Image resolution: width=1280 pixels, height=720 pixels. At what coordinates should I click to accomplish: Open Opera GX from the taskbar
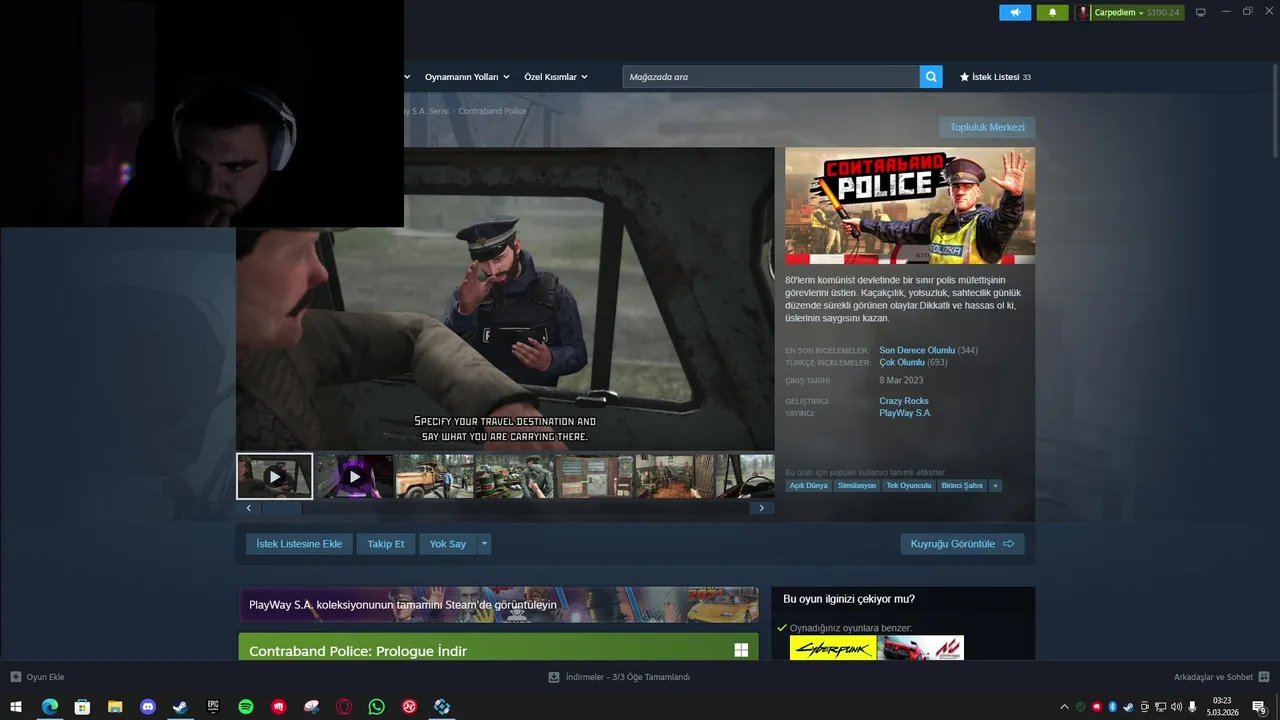click(x=344, y=707)
